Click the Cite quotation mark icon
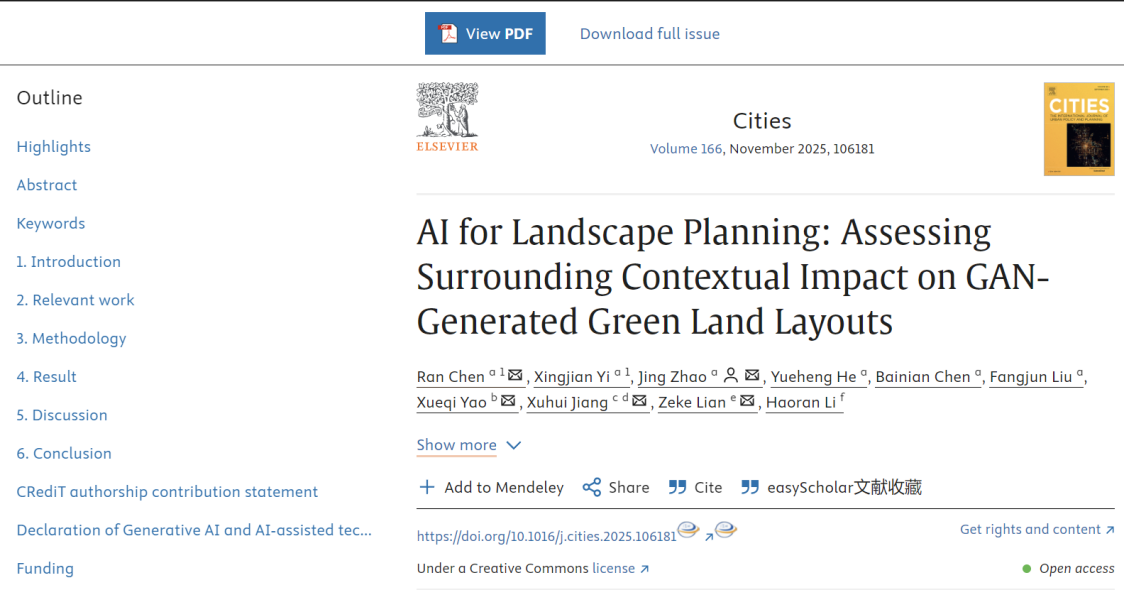The image size is (1124, 590). pos(677,487)
